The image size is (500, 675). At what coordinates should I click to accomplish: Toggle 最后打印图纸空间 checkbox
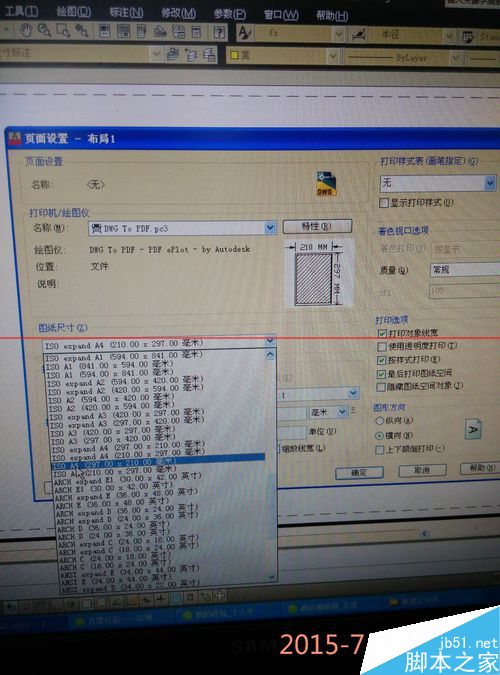pyautogui.click(x=381, y=374)
